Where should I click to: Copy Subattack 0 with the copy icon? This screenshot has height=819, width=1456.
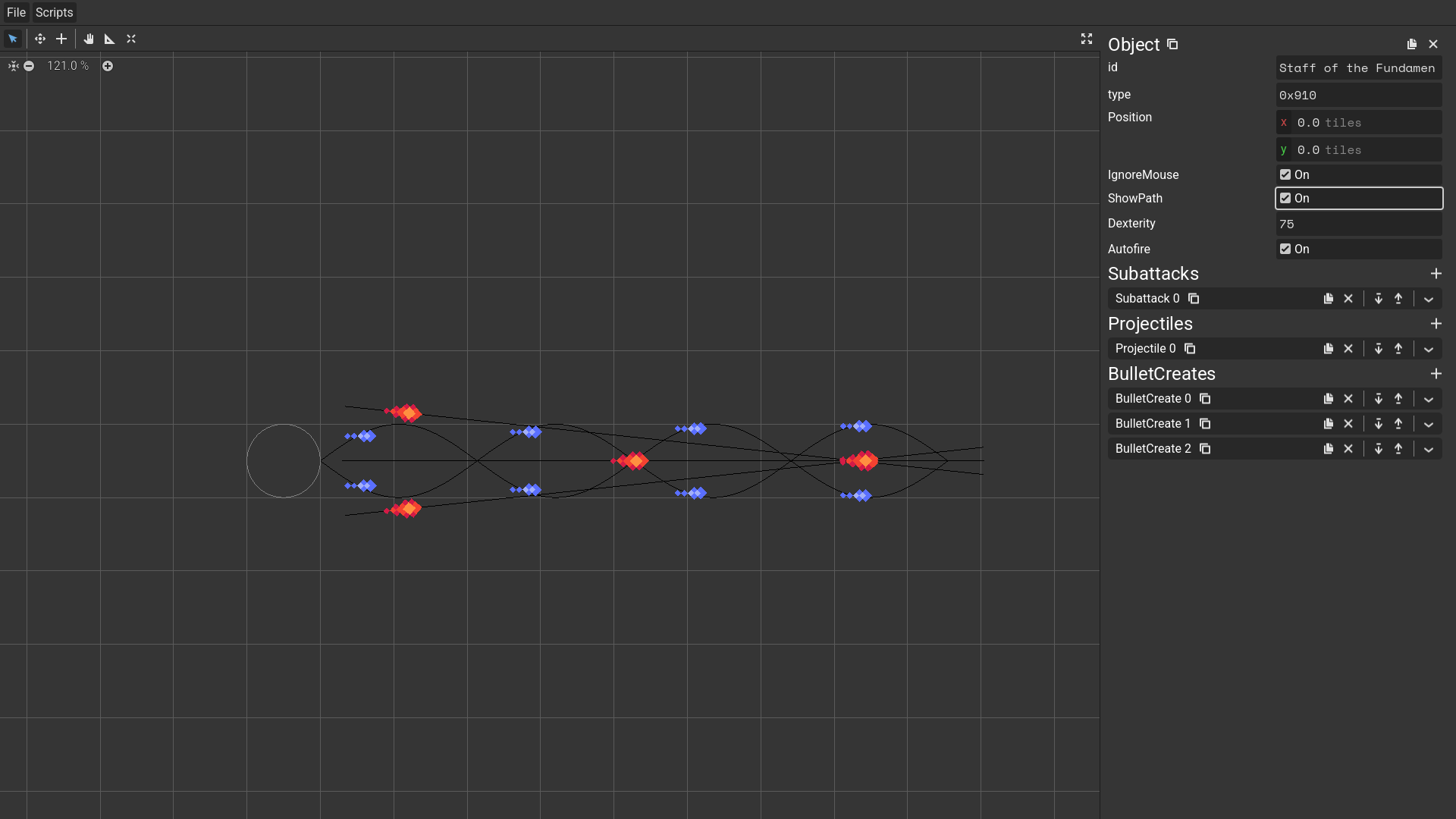click(1194, 299)
